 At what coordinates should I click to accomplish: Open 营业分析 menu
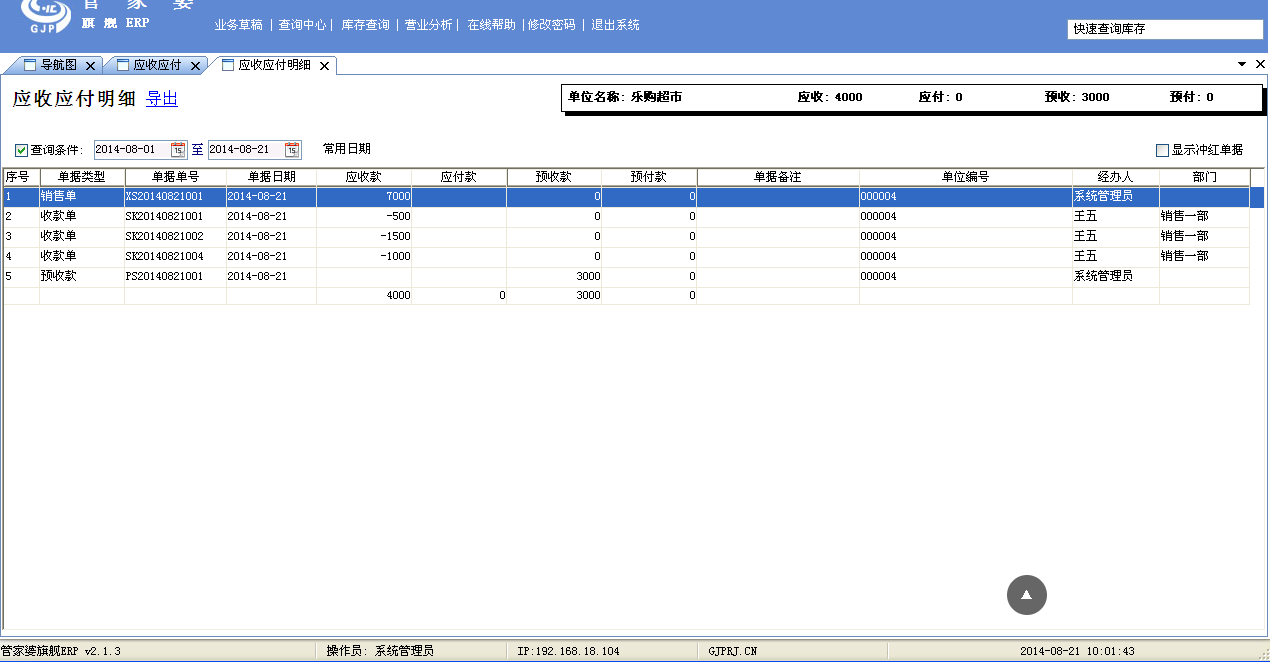click(x=428, y=25)
